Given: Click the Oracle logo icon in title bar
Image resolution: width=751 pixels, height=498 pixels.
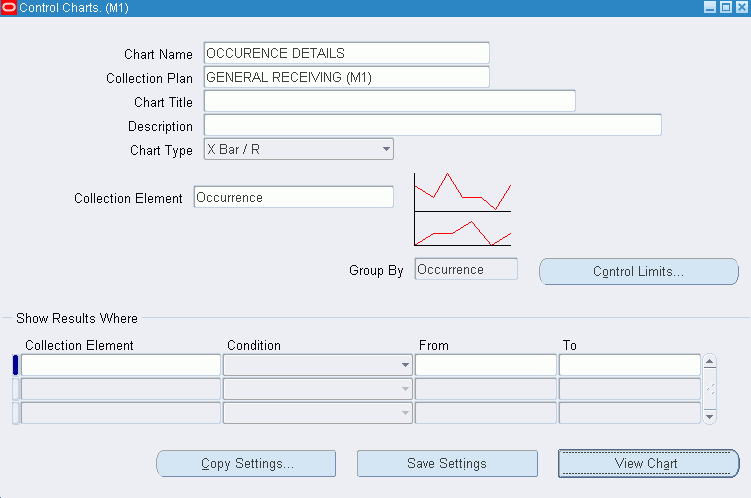Looking at the screenshot, I should pos(9,8).
